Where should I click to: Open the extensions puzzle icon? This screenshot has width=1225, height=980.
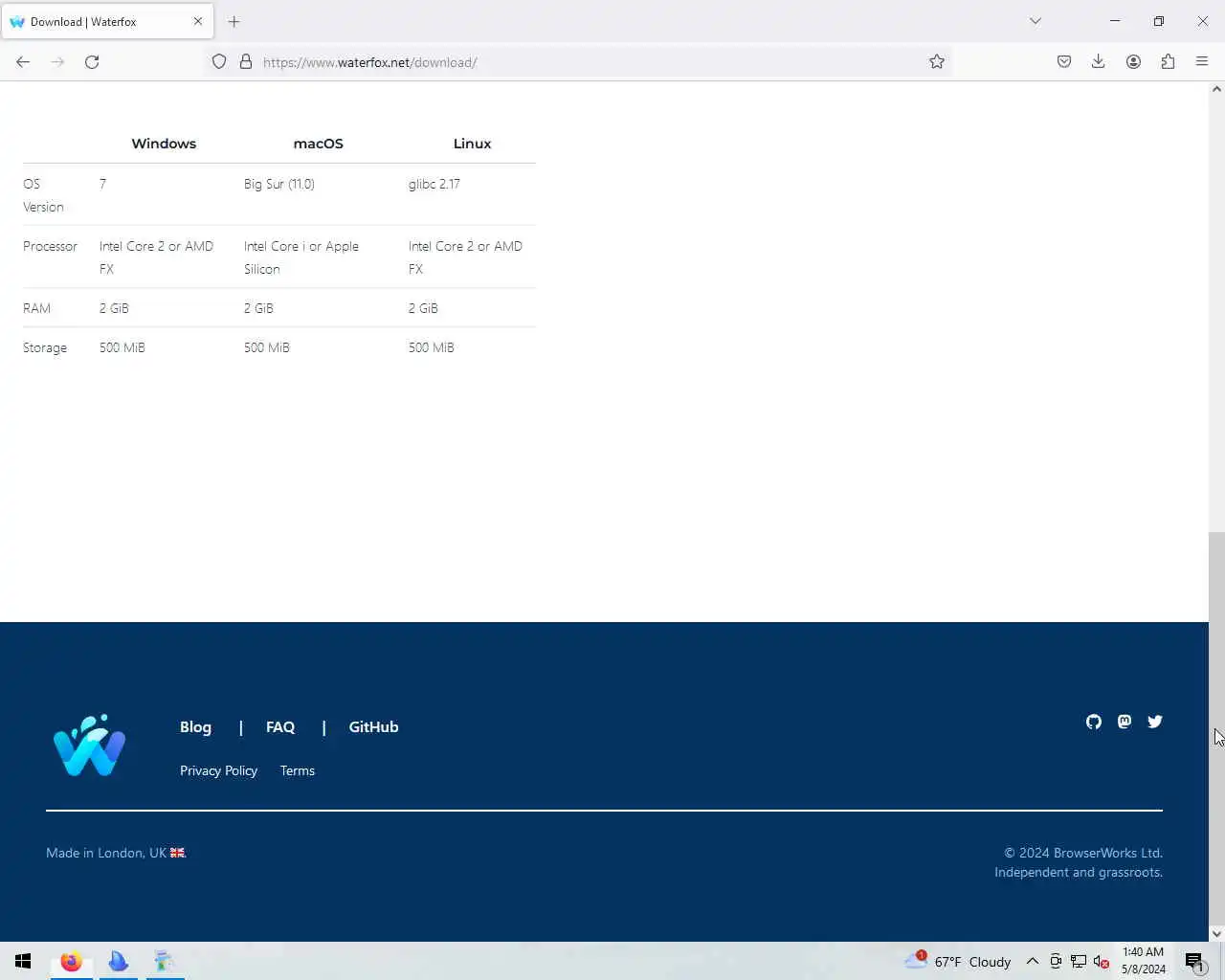click(1168, 62)
